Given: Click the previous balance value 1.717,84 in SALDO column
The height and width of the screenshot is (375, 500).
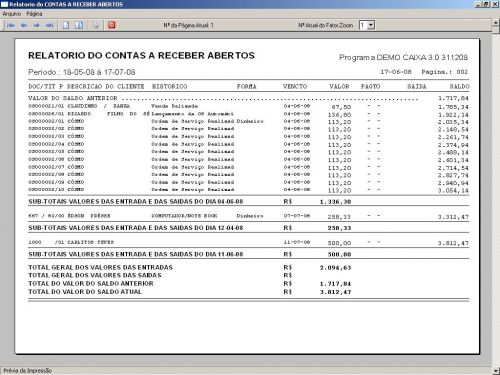Looking at the screenshot, I should pos(453,98).
